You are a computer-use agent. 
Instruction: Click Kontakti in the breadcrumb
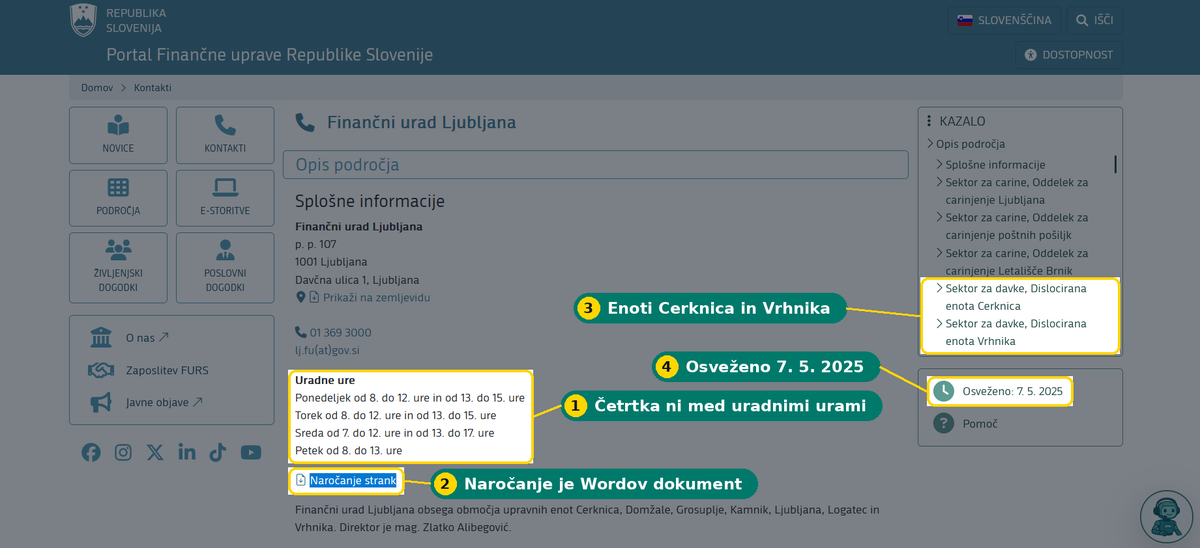pos(153,88)
